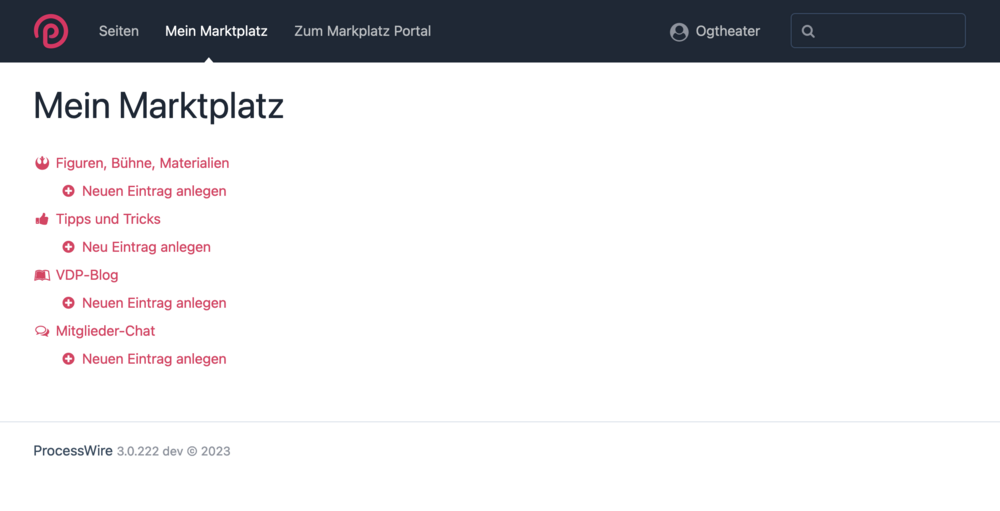Click the thumbs-up icon beside Tipps und Tricks

click(x=42, y=219)
